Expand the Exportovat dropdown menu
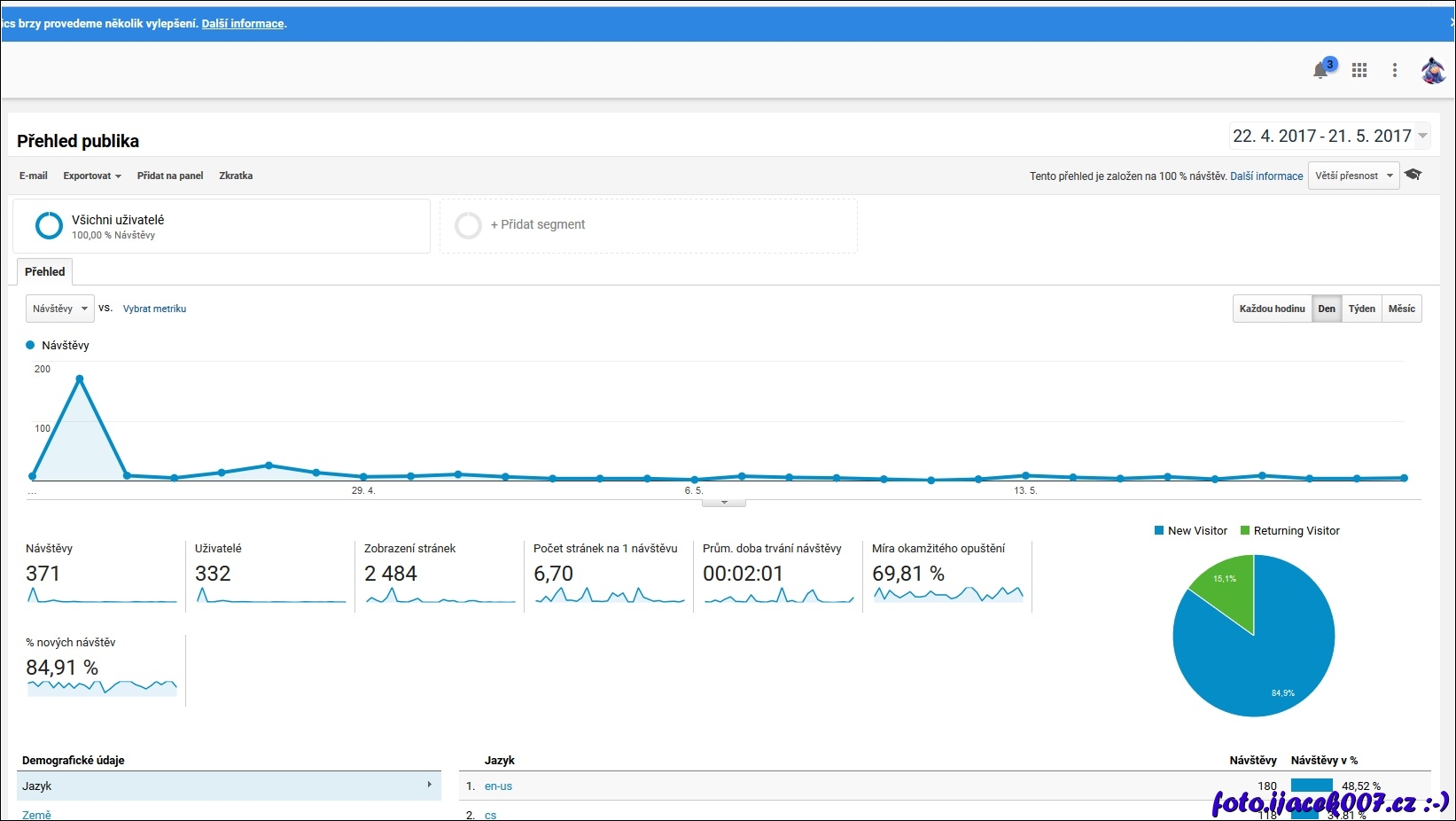The width and height of the screenshot is (1456, 821). pos(92,176)
